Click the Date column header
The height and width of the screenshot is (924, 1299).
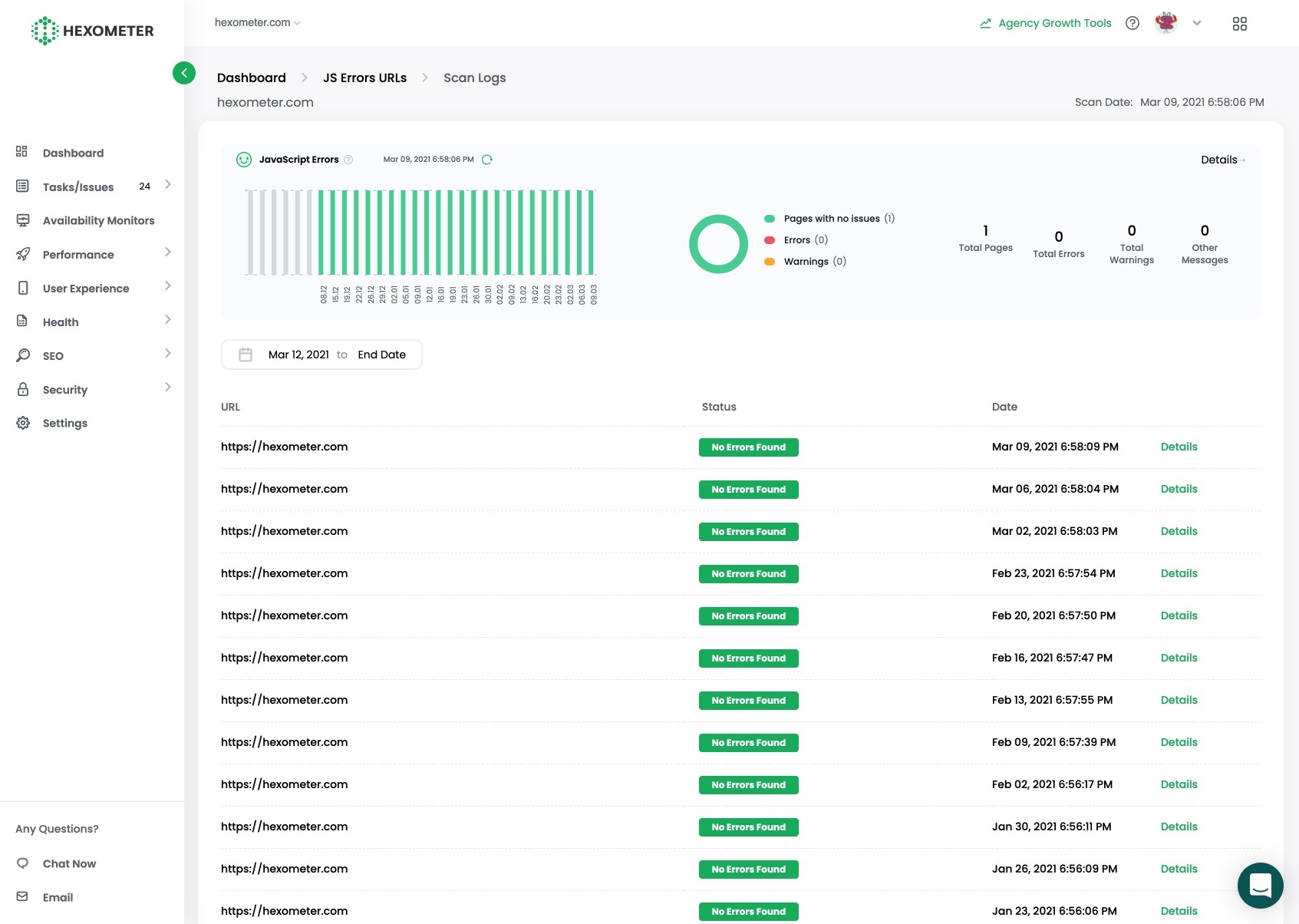[1004, 407]
